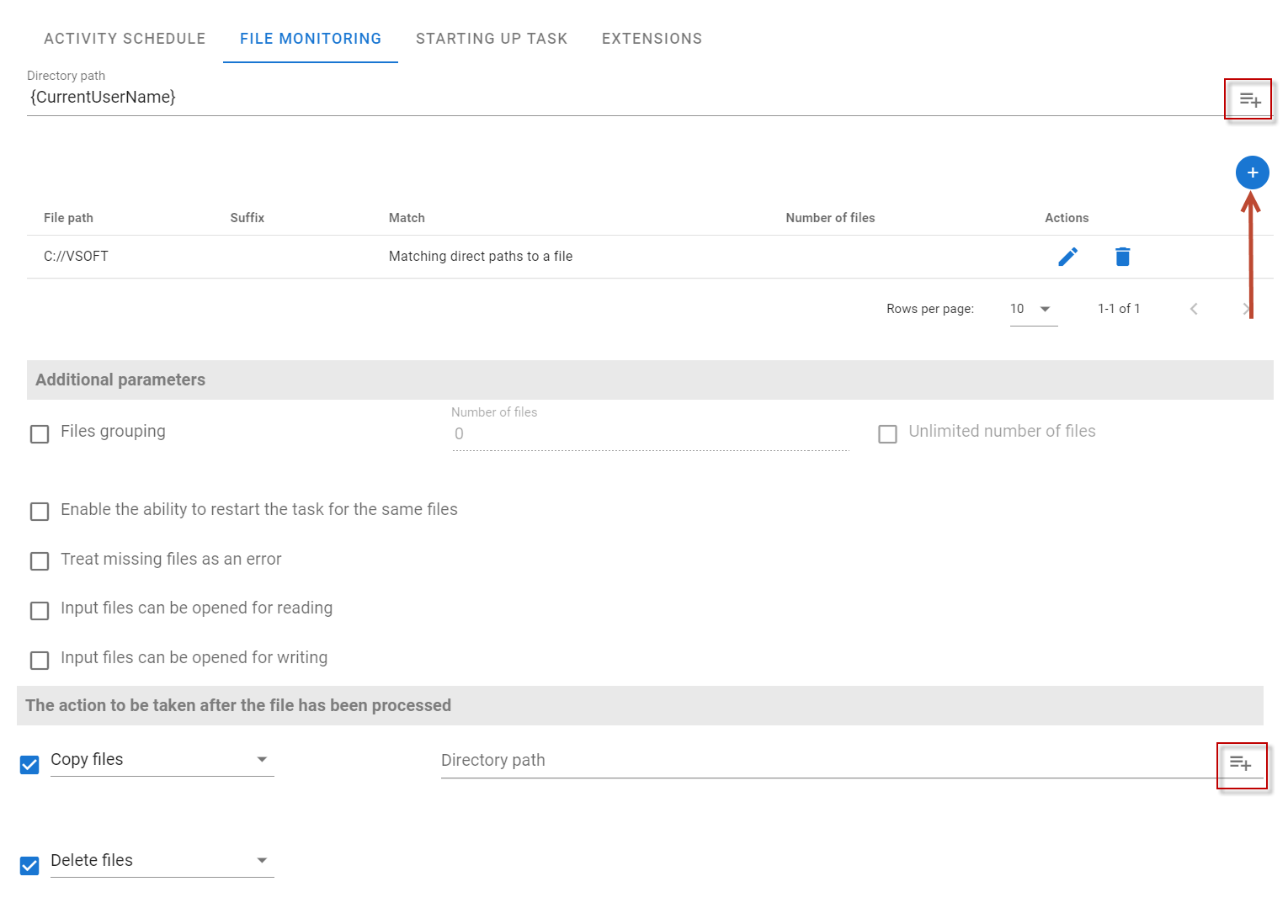Select the C://VSOFT file path cell

click(x=76, y=257)
